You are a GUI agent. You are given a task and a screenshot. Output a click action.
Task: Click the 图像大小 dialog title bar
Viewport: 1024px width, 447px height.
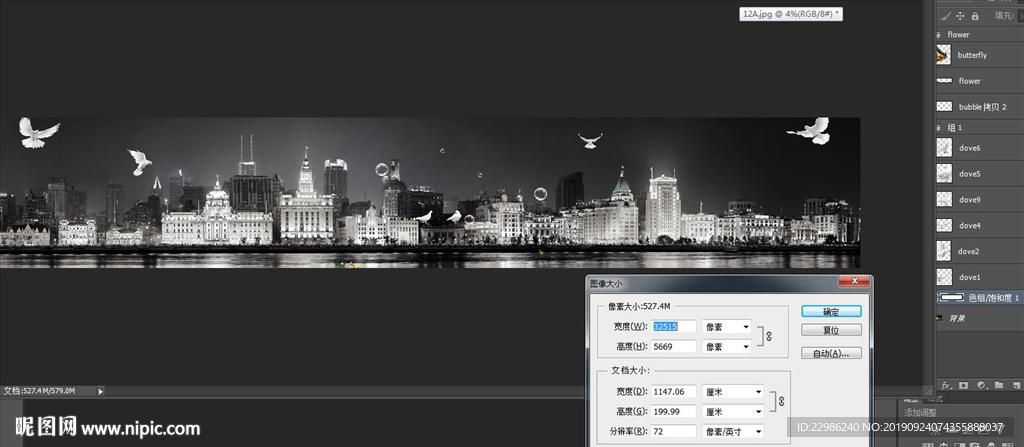tap(728, 283)
